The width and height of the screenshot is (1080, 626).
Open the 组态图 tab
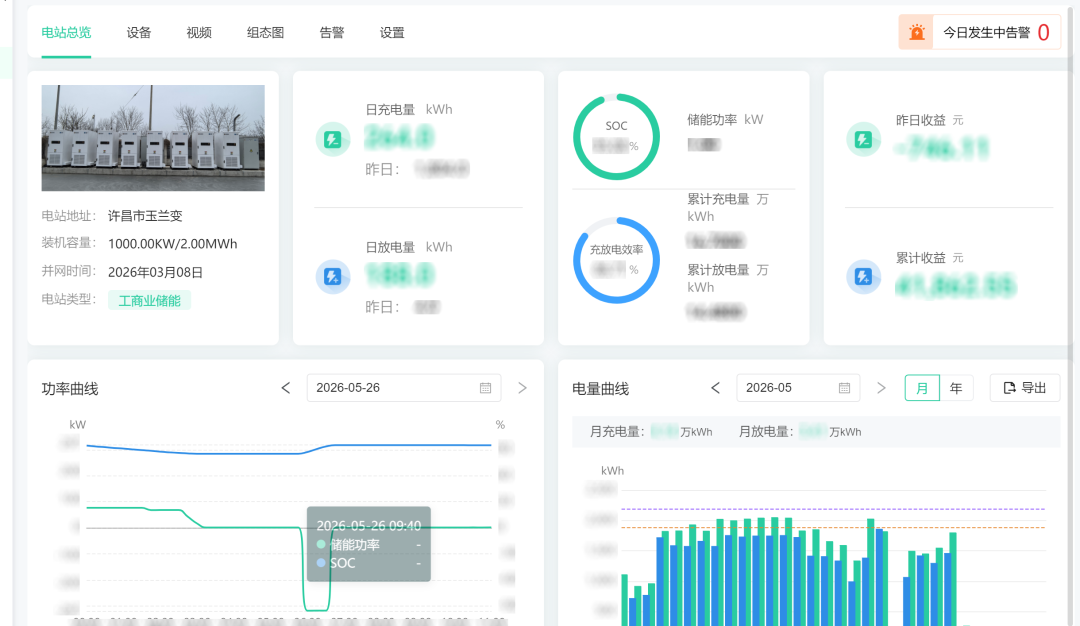(x=265, y=32)
